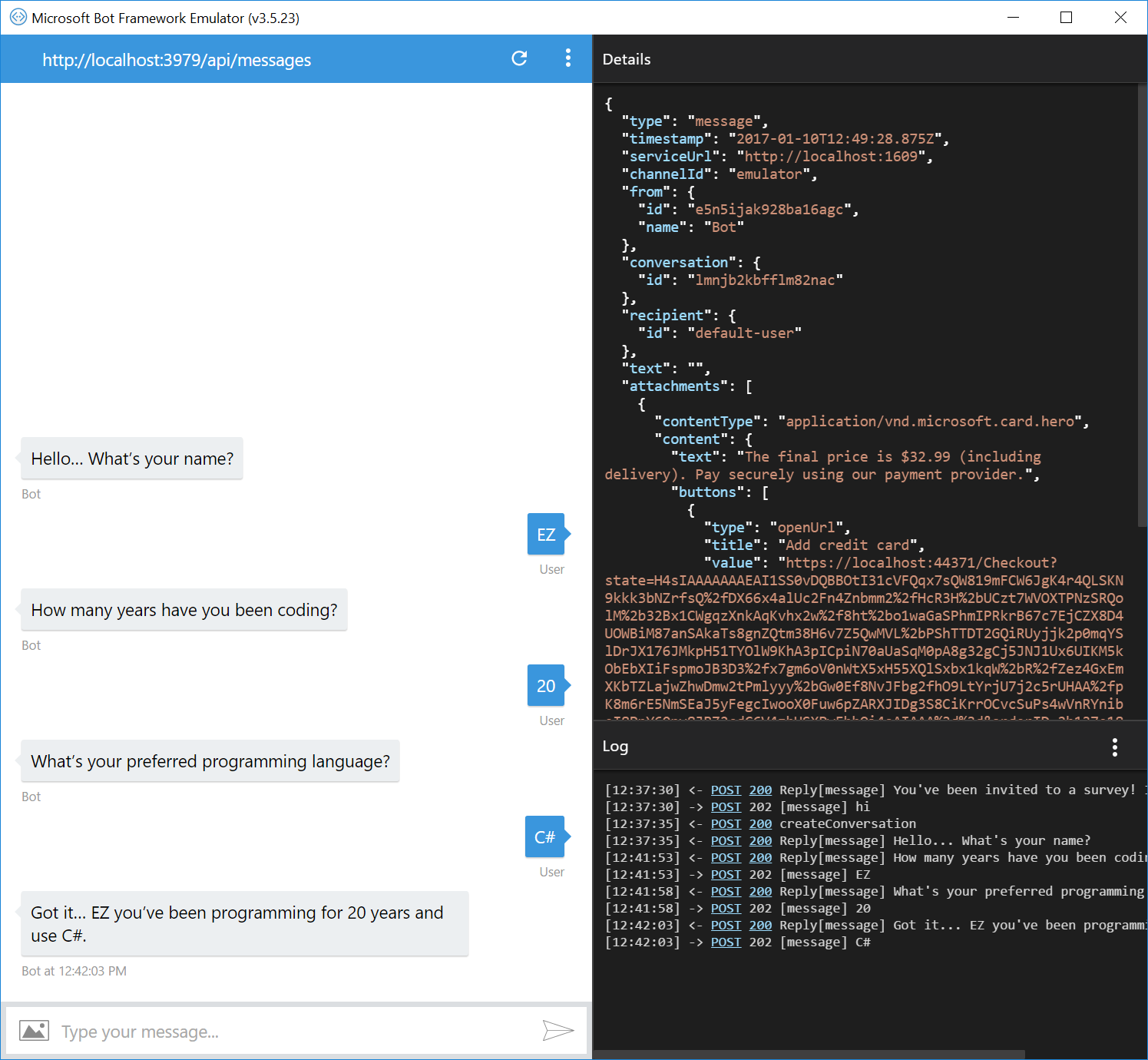Maximize the emulator window
Screen dimensions: 1148x1060
coord(1066,17)
